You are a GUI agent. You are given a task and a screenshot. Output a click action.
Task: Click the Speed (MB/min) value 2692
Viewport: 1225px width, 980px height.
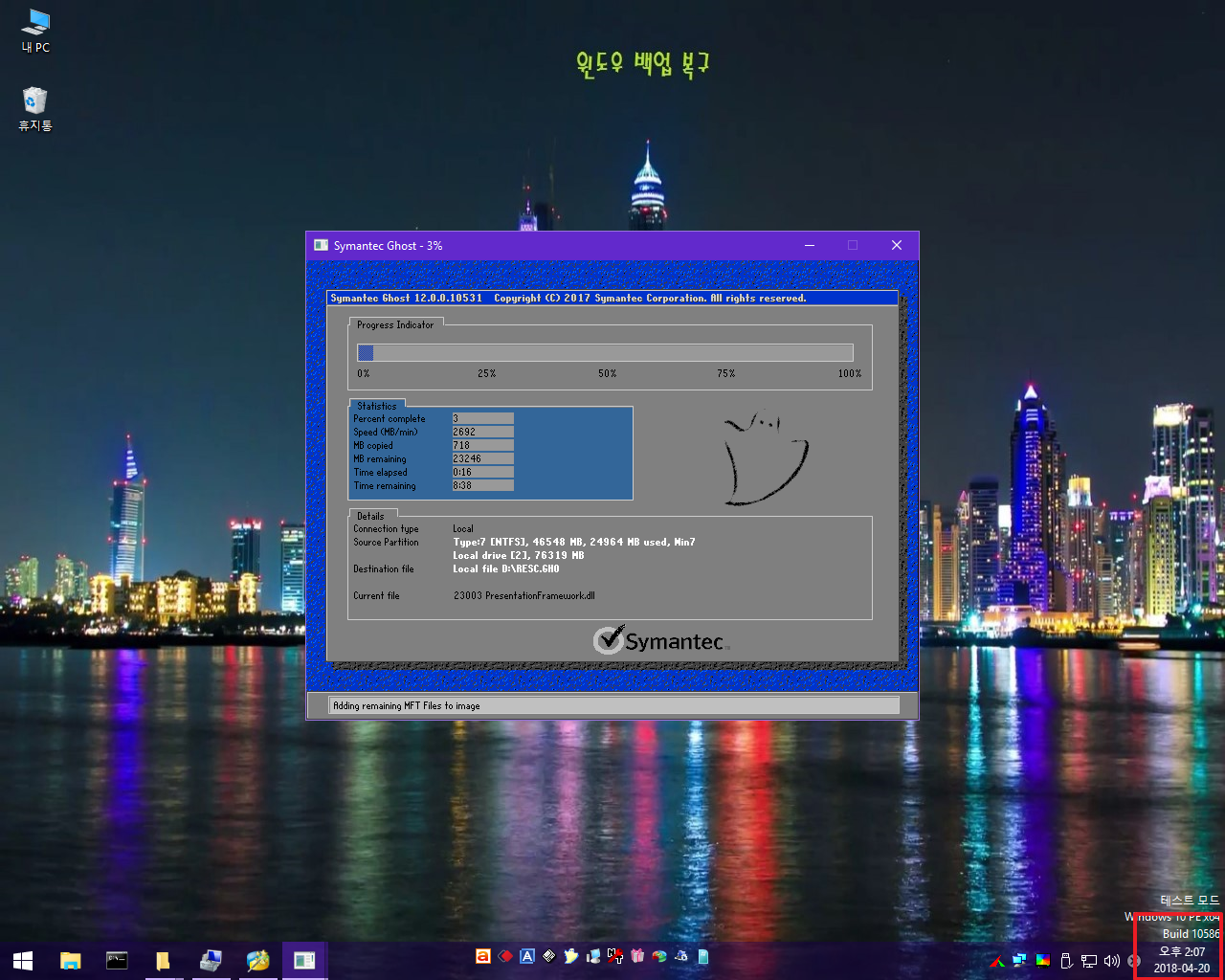click(x=483, y=432)
